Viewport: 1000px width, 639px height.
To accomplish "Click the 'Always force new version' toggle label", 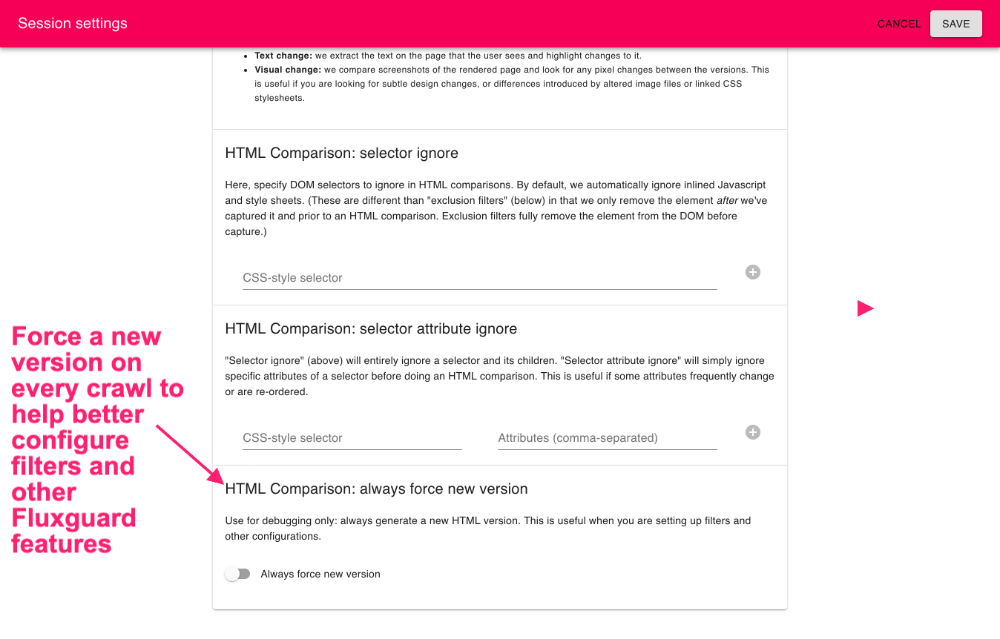I will click(320, 574).
